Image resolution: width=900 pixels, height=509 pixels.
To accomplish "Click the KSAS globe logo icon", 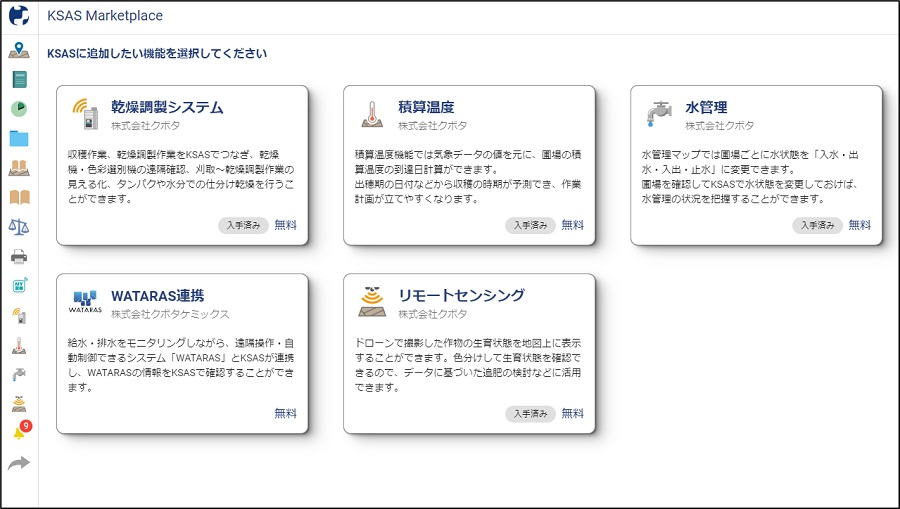I will pyautogui.click(x=19, y=16).
